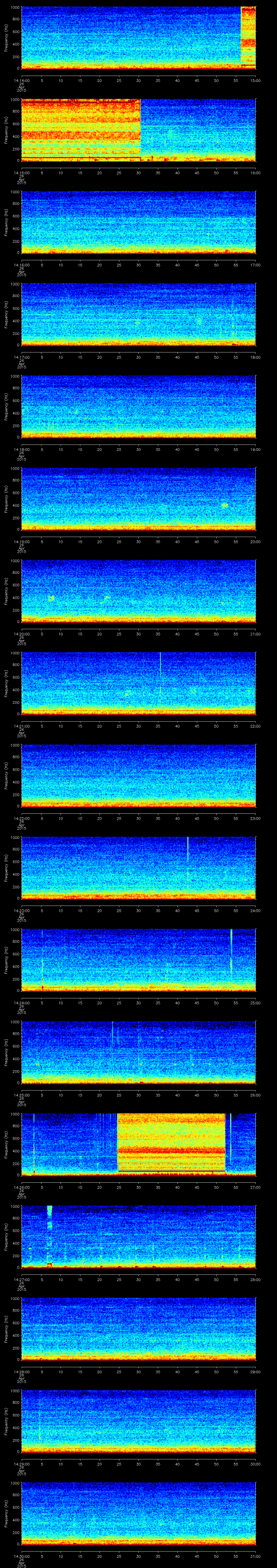Select the "14:18:00" start time label

(x=21, y=449)
